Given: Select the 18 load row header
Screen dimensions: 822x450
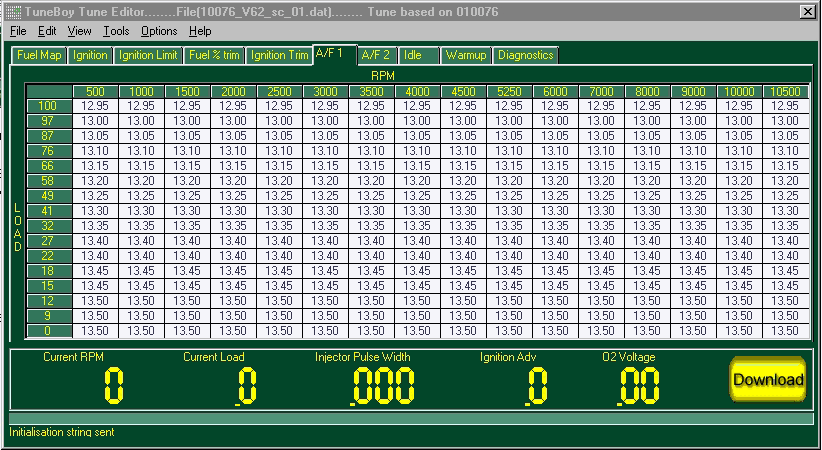Looking at the screenshot, I should tap(49, 271).
